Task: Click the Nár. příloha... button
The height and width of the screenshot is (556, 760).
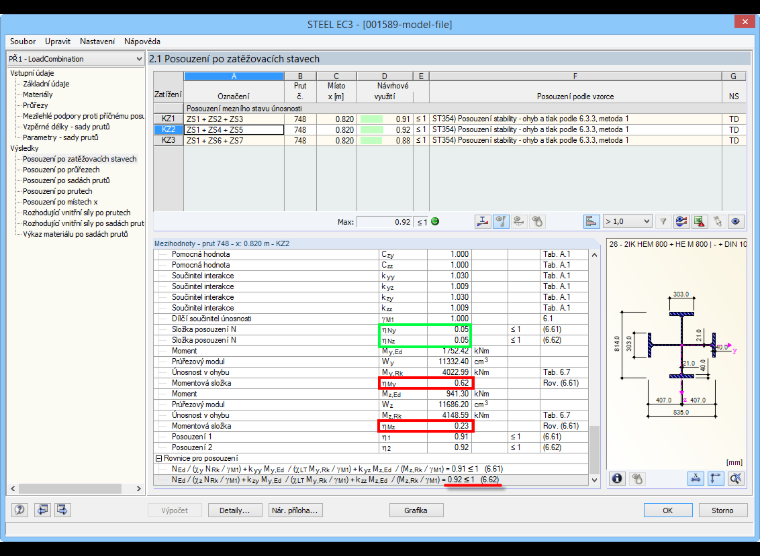Action: 295,510
